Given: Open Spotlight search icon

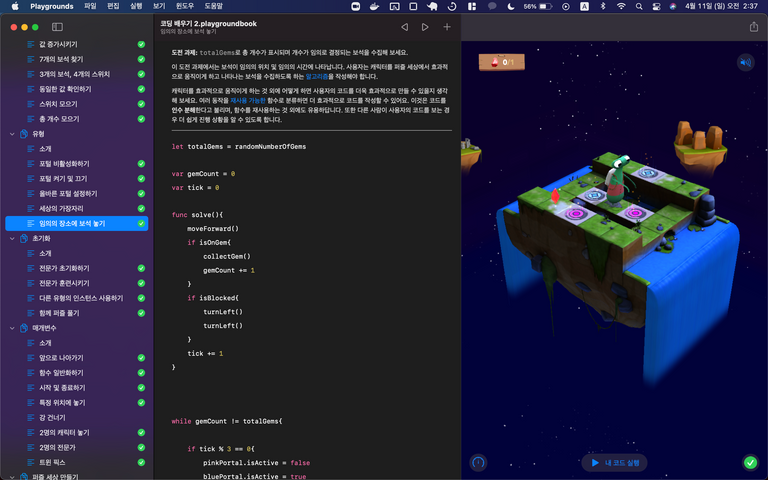Looking at the screenshot, I should [x=639, y=6].
